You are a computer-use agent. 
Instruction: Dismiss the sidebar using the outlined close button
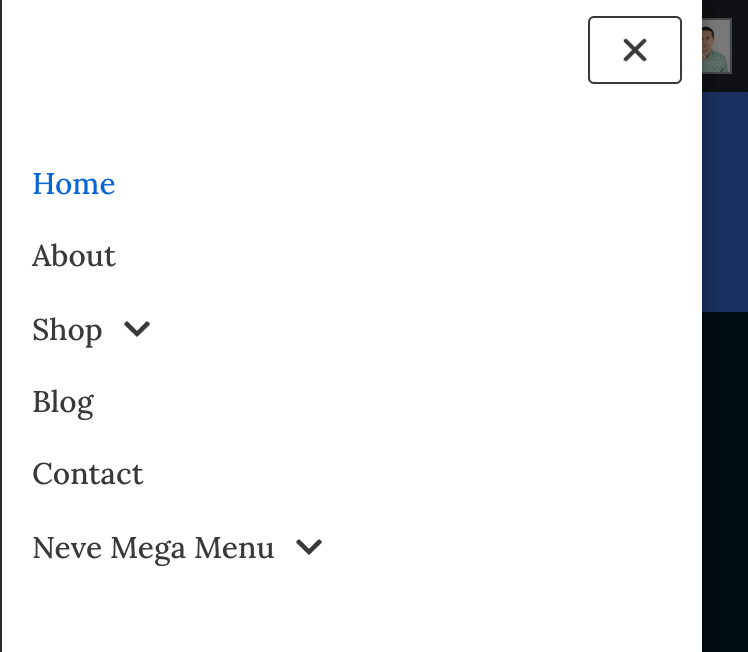tap(634, 50)
